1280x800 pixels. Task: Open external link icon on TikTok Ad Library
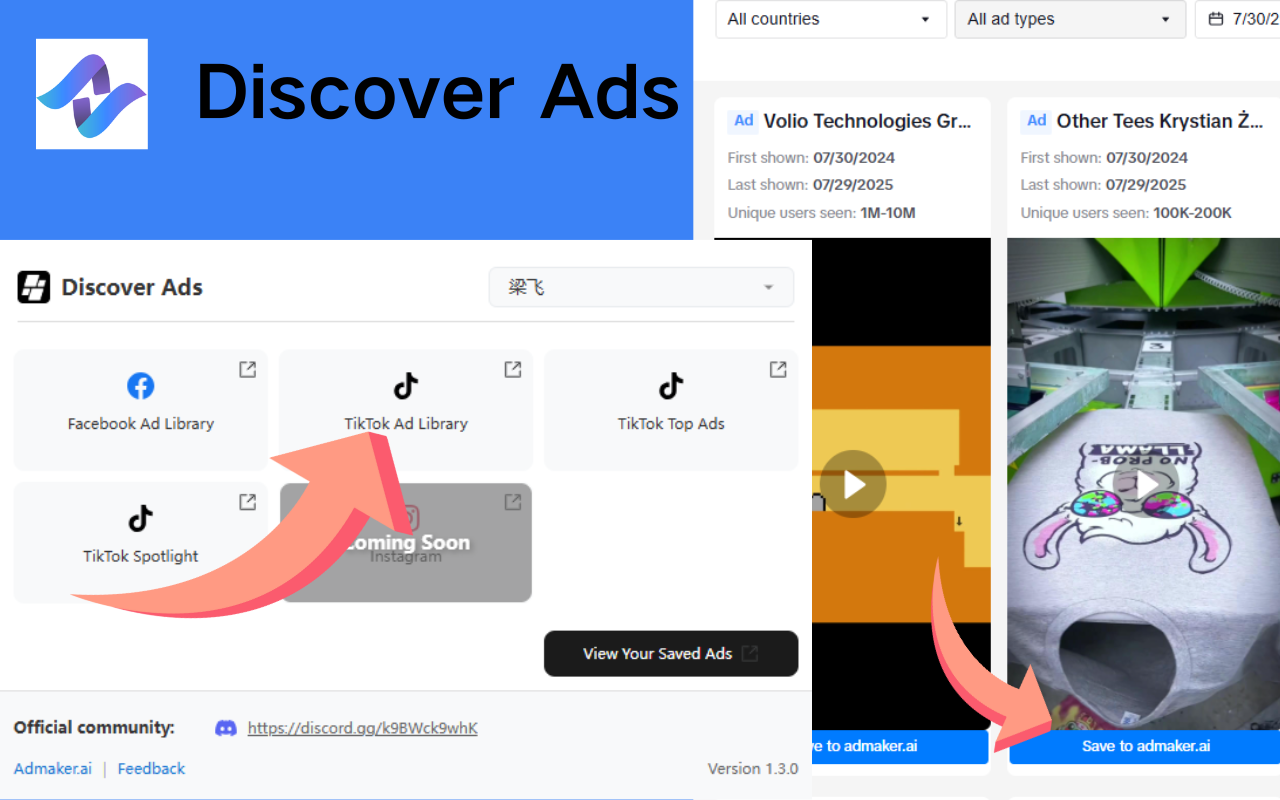coord(512,370)
